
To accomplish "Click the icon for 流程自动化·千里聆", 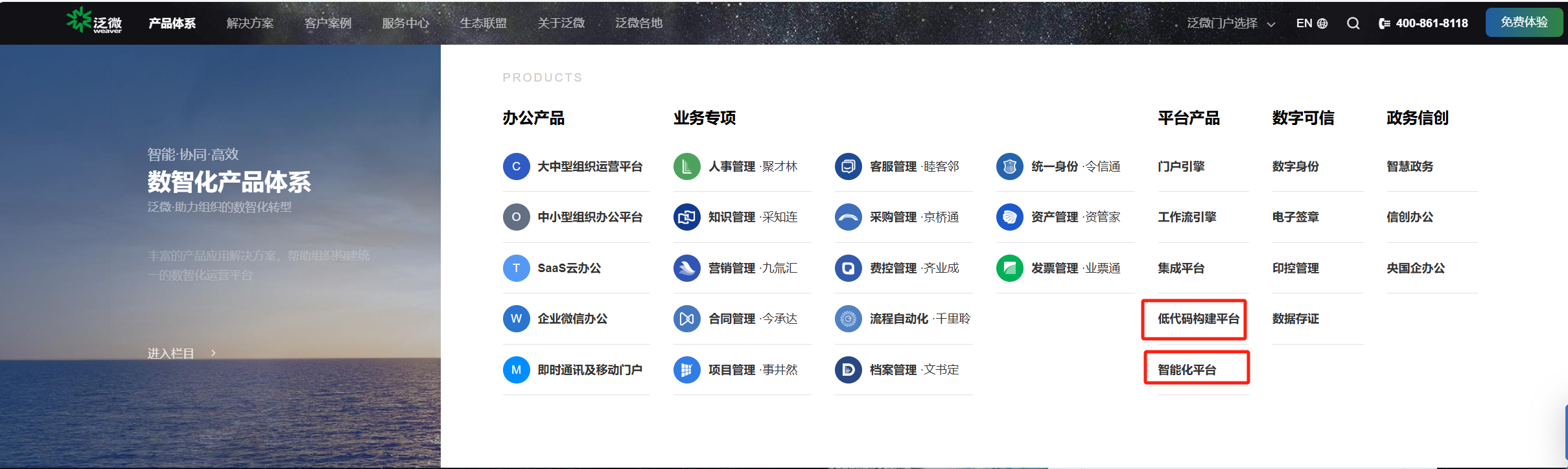I will (848, 319).
